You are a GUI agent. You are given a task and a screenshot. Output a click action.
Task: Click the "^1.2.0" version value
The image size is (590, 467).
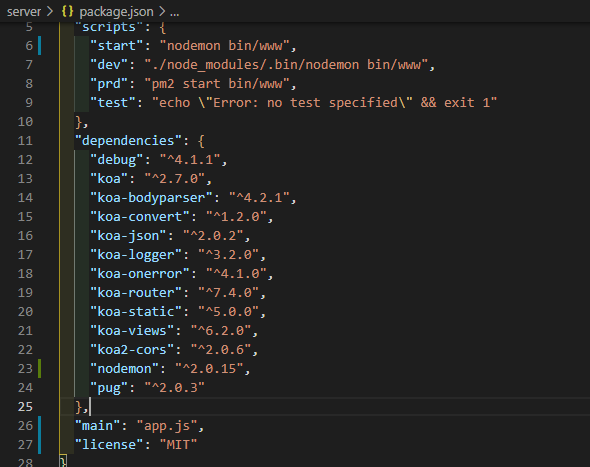[x=236, y=217]
